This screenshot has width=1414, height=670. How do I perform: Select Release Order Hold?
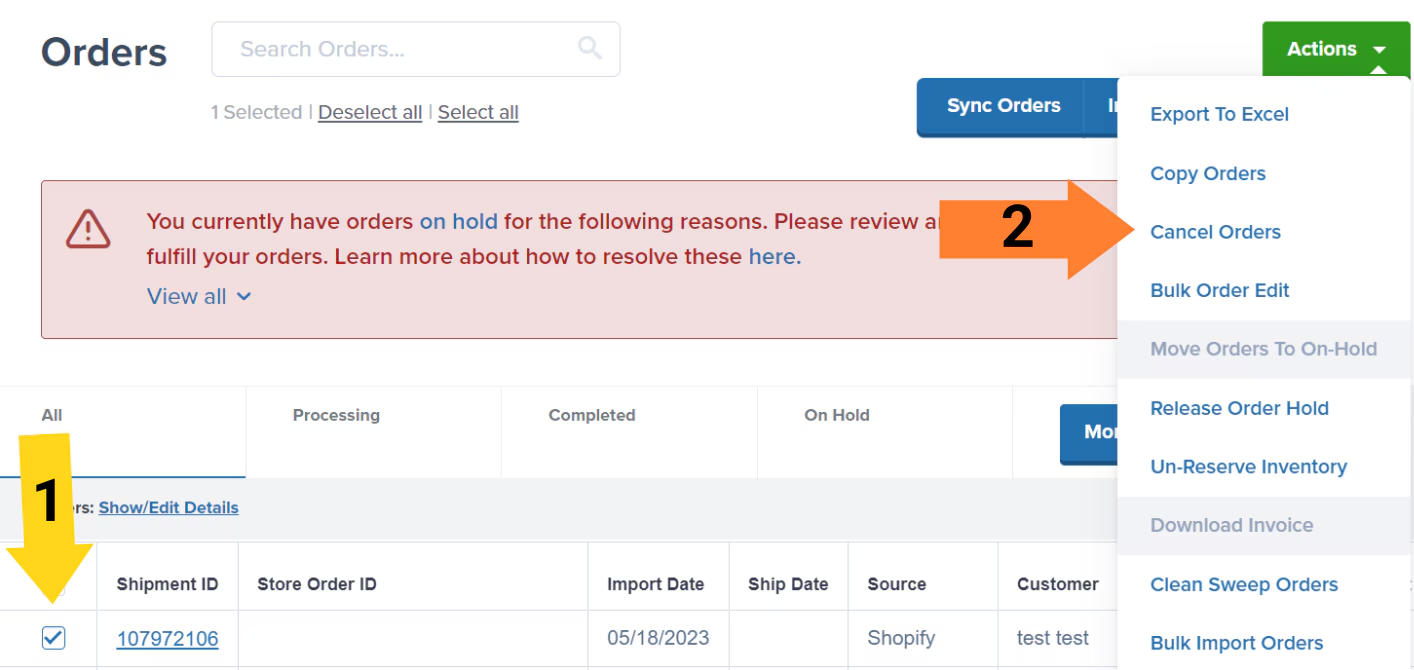[x=1240, y=408]
